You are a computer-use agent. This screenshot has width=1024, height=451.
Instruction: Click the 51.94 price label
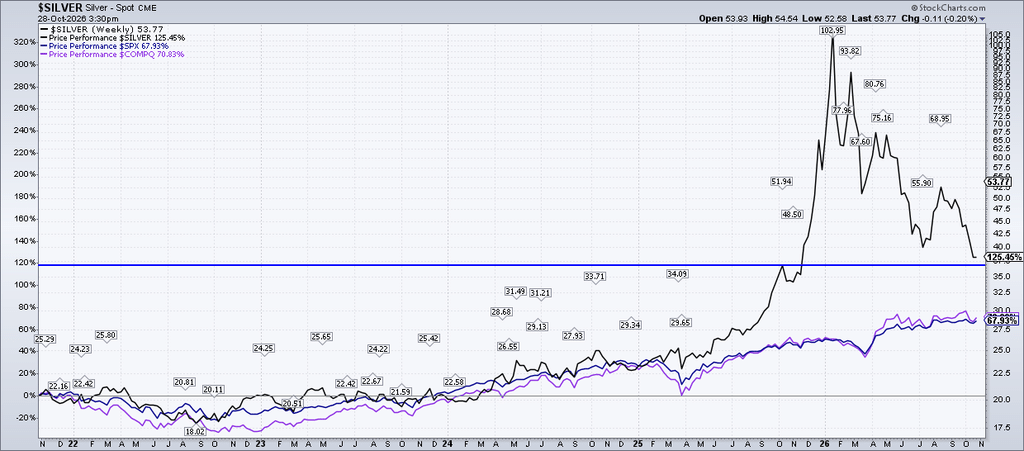(x=782, y=181)
